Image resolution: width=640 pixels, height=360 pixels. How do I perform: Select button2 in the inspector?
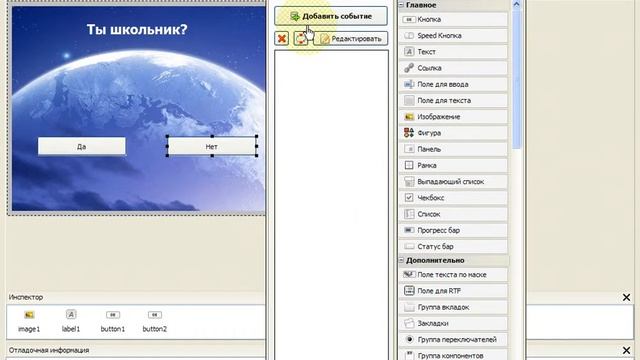155,321
